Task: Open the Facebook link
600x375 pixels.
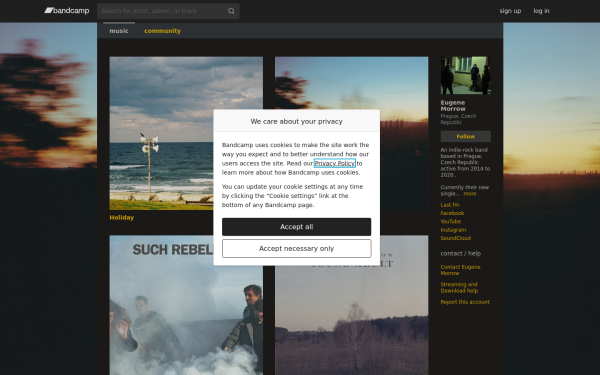Action: (452, 213)
